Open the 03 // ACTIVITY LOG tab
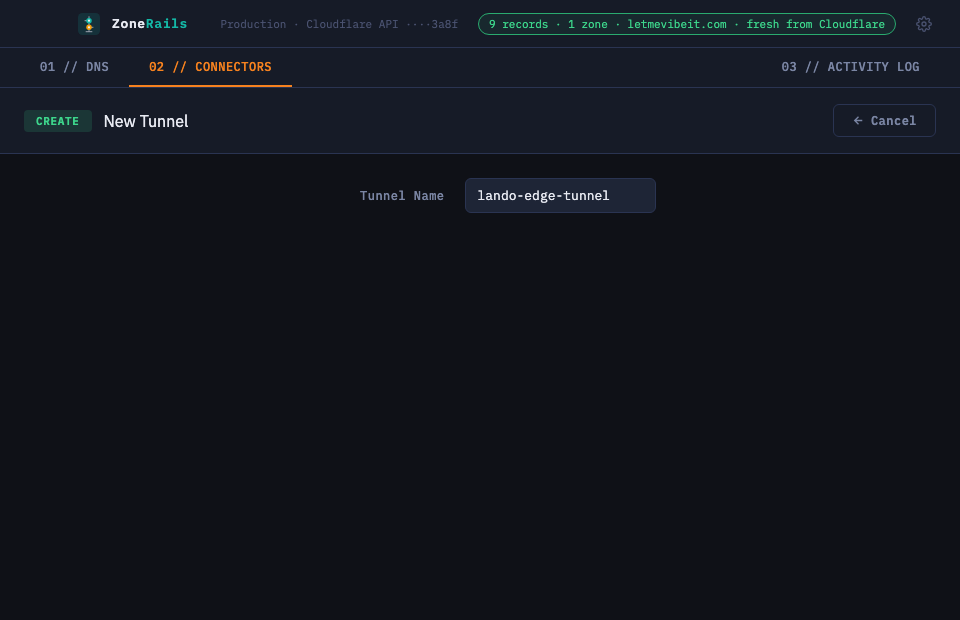 click(850, 67)
